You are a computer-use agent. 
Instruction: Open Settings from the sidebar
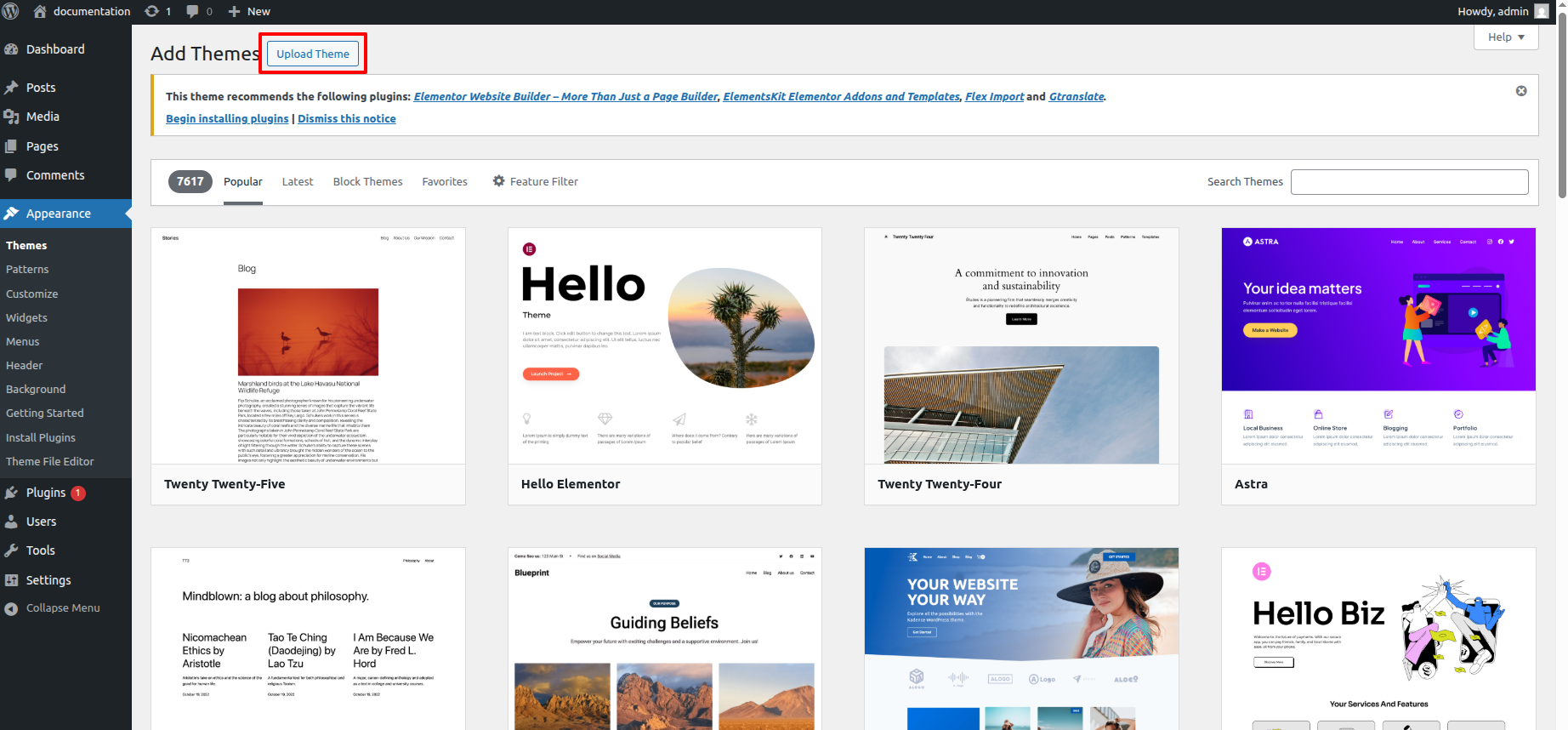tap(48, 580)
